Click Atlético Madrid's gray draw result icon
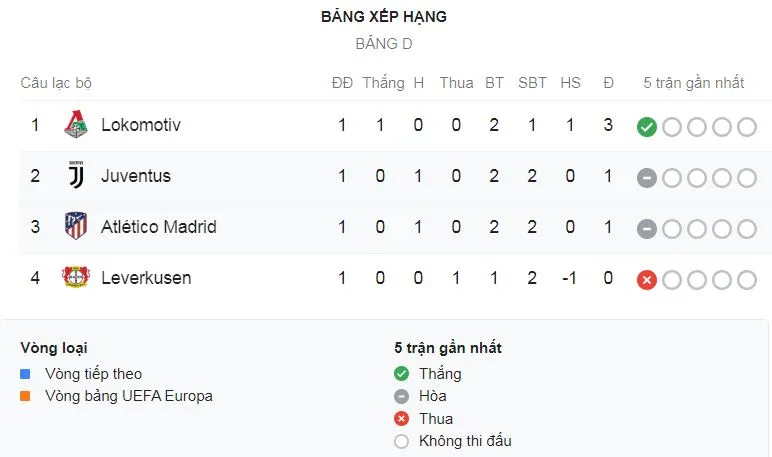The width and height of the screenshot is (772, 457). (x=647, y=229)
